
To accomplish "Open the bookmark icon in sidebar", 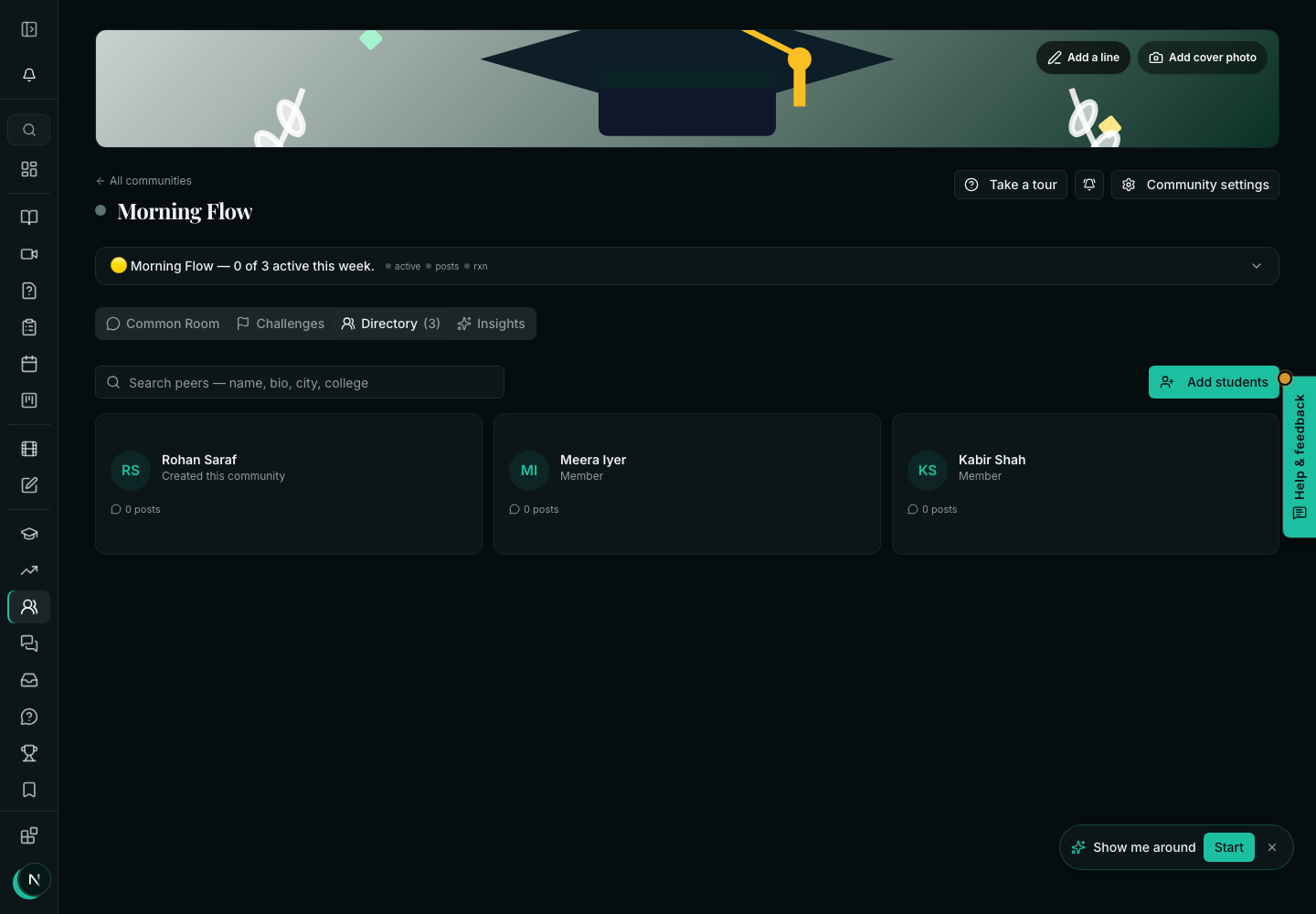I will [29, 790].
